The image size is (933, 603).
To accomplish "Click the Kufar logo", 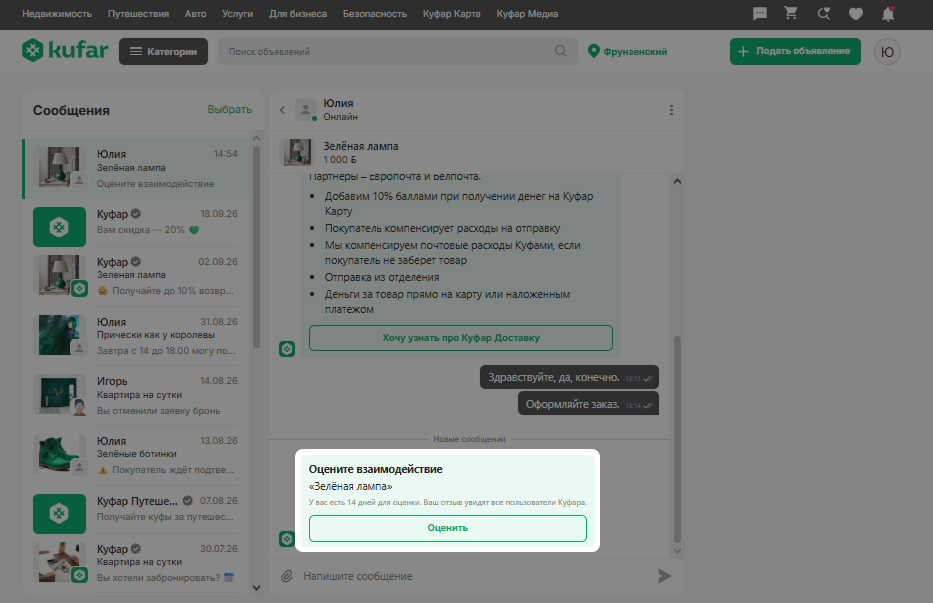I will tap(65, 51).
